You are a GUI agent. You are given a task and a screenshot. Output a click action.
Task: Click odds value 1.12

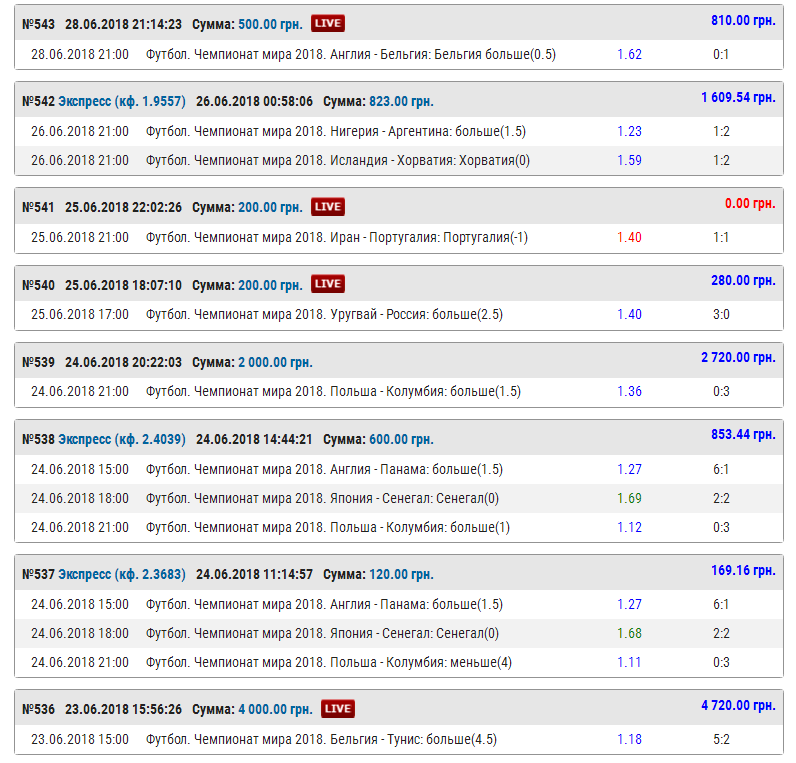coord(629,527)
